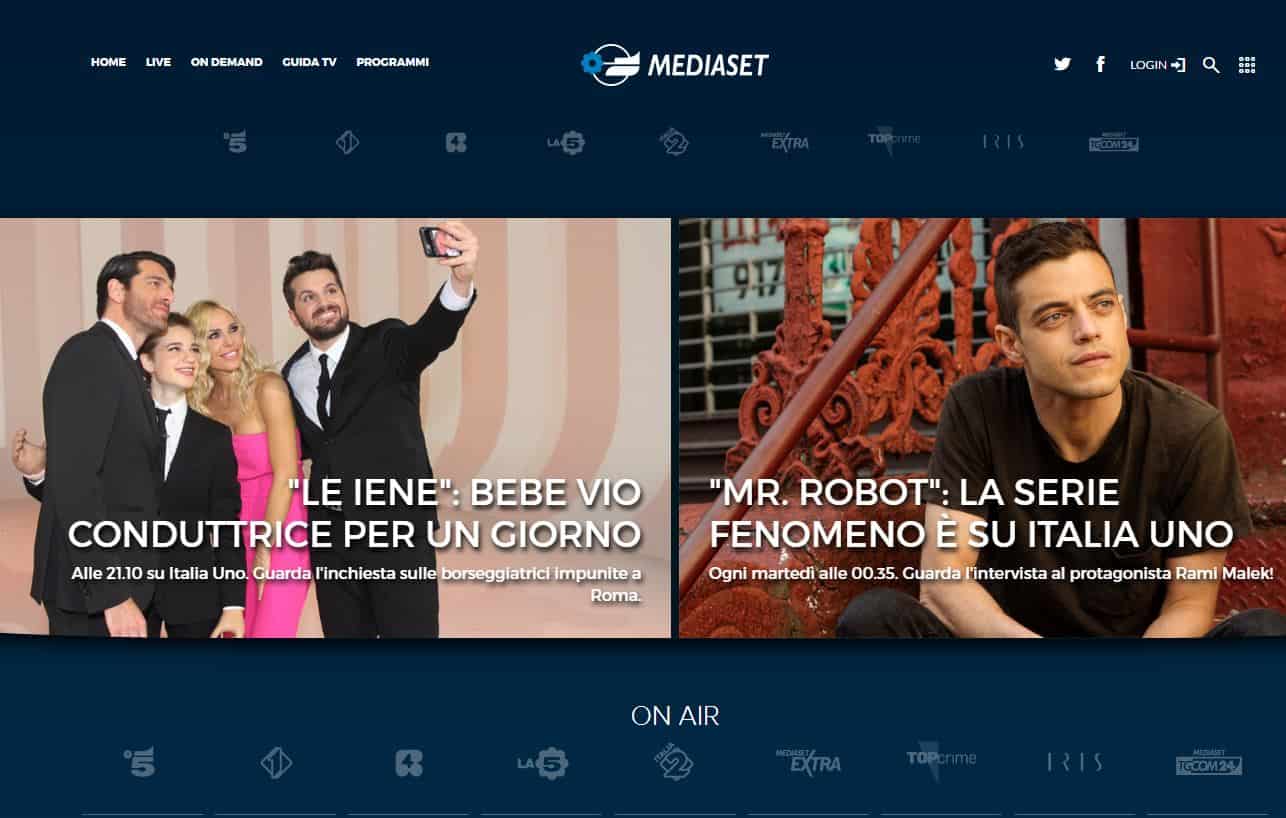
Task: Open the apps grid icon
Action: pyautogui.click(x=1247, y=65)
